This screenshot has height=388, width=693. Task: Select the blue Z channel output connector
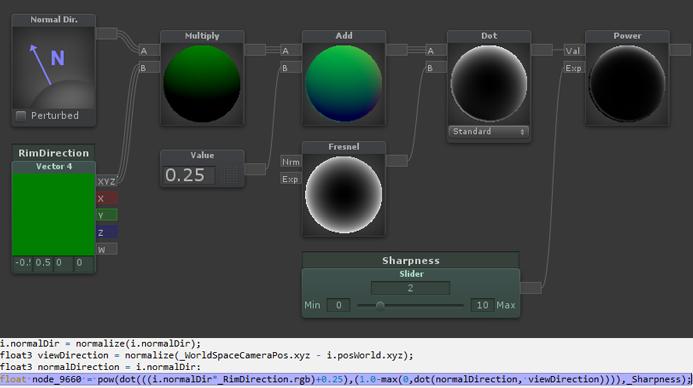tap(107, 232)
